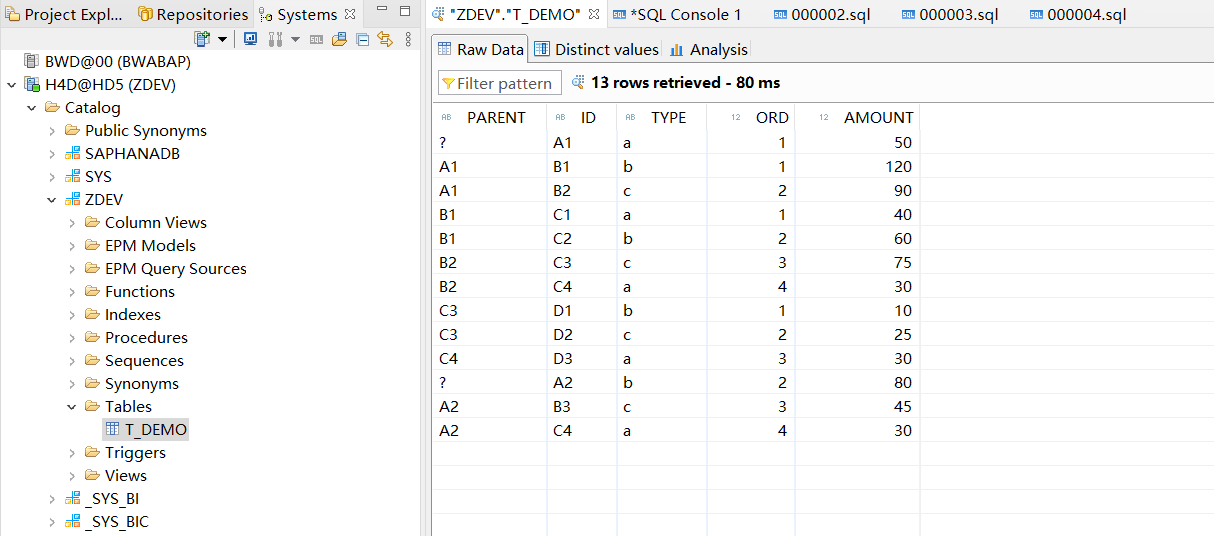The image size is (1214, 536).
Task: Click the folder-with-system icon in Systems toolbar
Action: 339,39
